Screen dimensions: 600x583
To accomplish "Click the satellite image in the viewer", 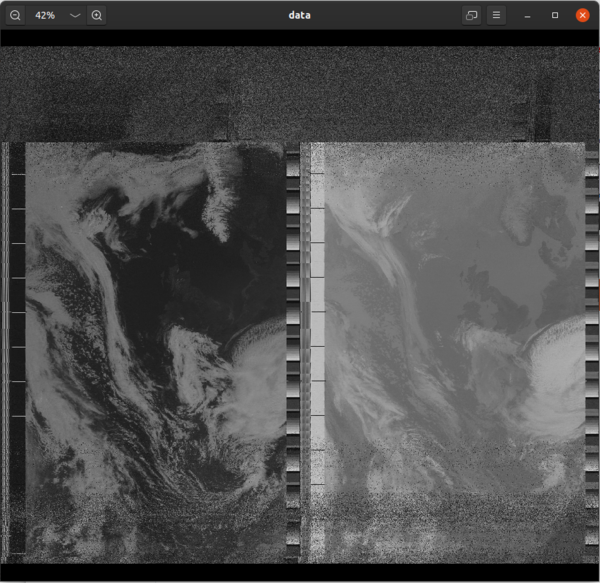I will click(300, 305).
